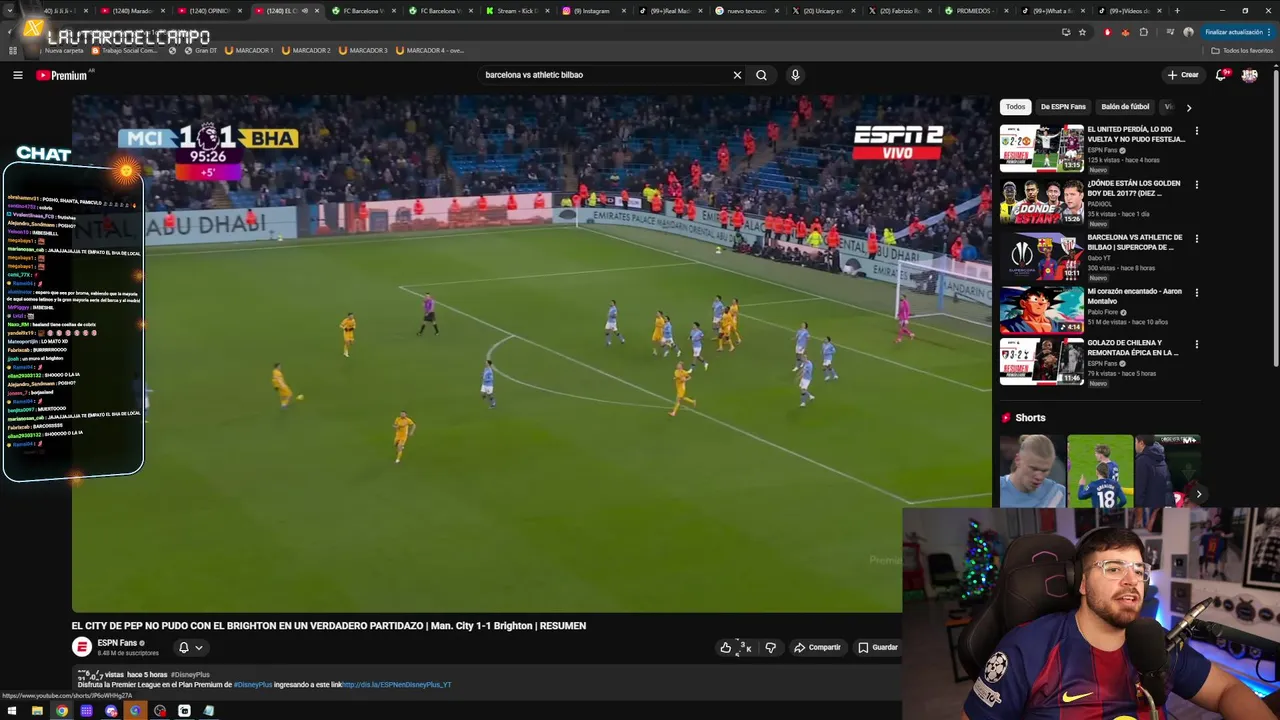
Task: Open options for Golazo de Chilena video
Action: [1196, 345]
